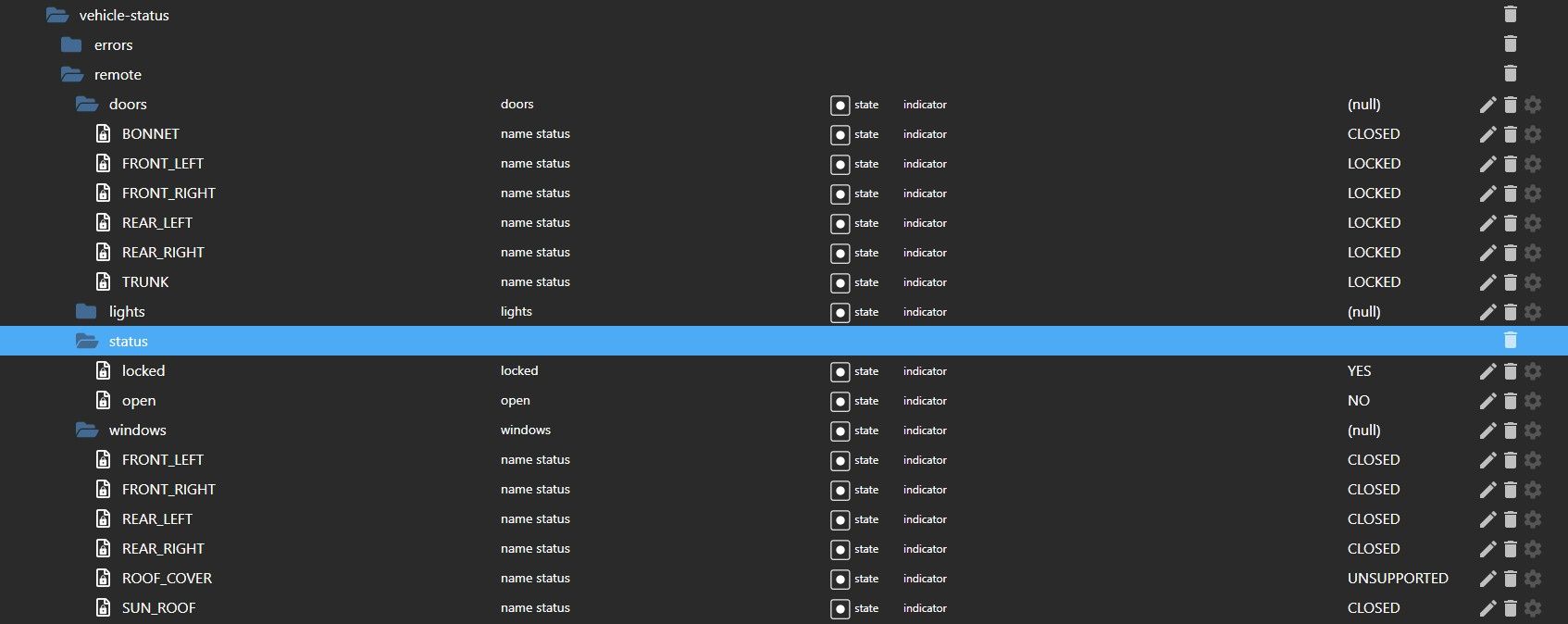
Task: Click the CLOSED value of BONNET
Action: coord(1374,133)
